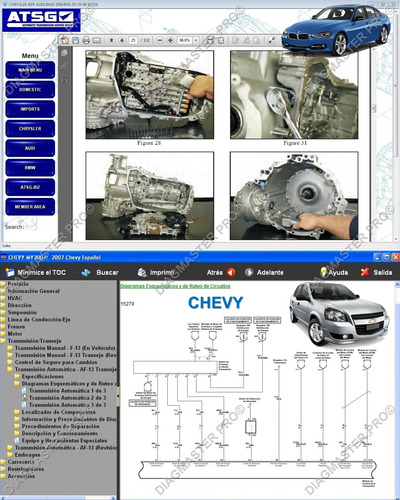
Task: Open the zoom percentage dropdown arrow
Action: 196,40
